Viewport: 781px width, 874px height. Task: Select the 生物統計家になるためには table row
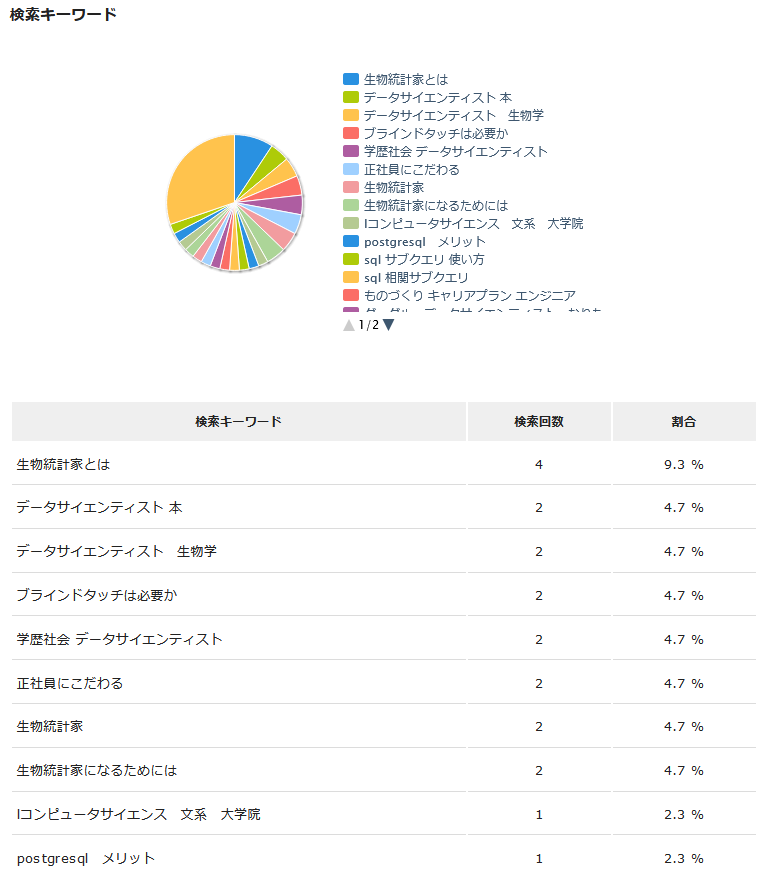(x=97, y=770)
